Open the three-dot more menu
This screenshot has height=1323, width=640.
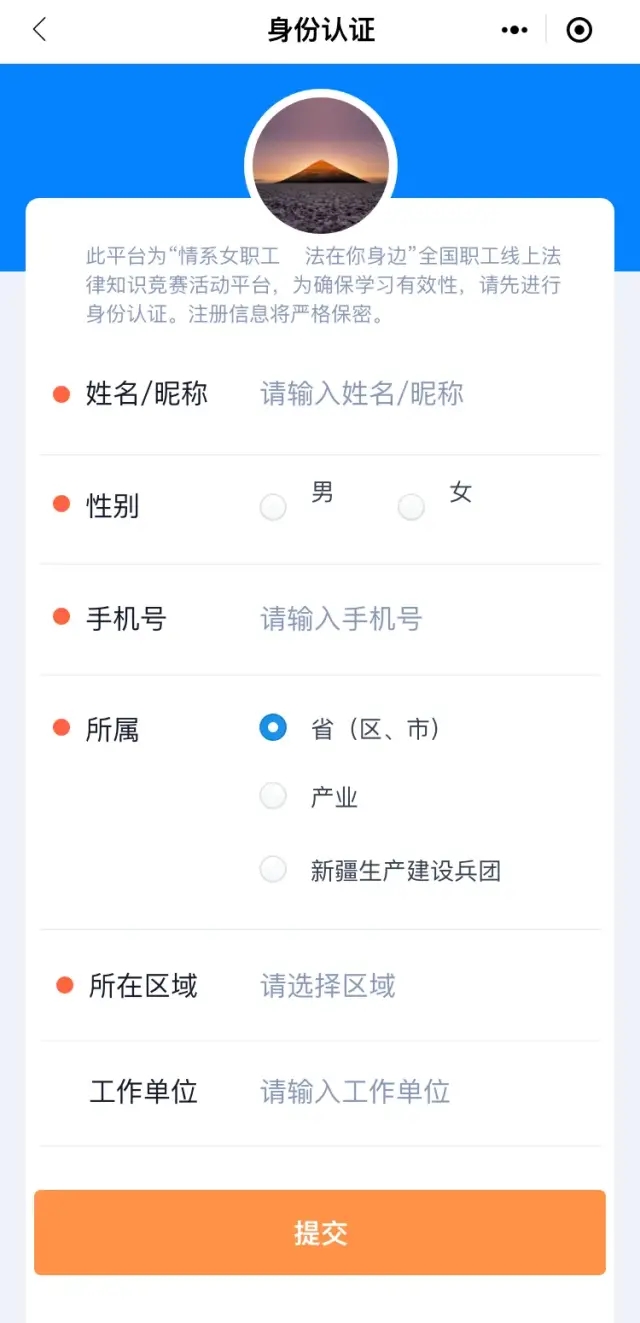(514, 30)
